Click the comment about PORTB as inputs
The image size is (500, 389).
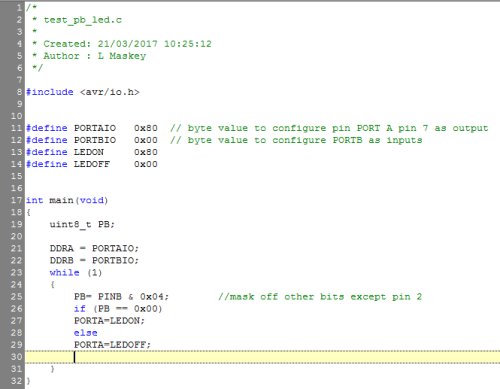click(x=296, y=140)
